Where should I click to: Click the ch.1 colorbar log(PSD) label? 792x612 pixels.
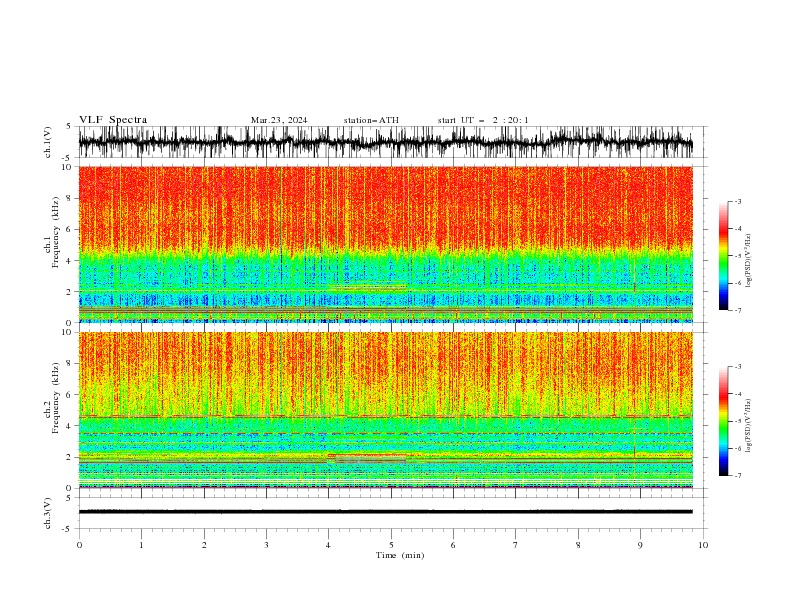748,261
